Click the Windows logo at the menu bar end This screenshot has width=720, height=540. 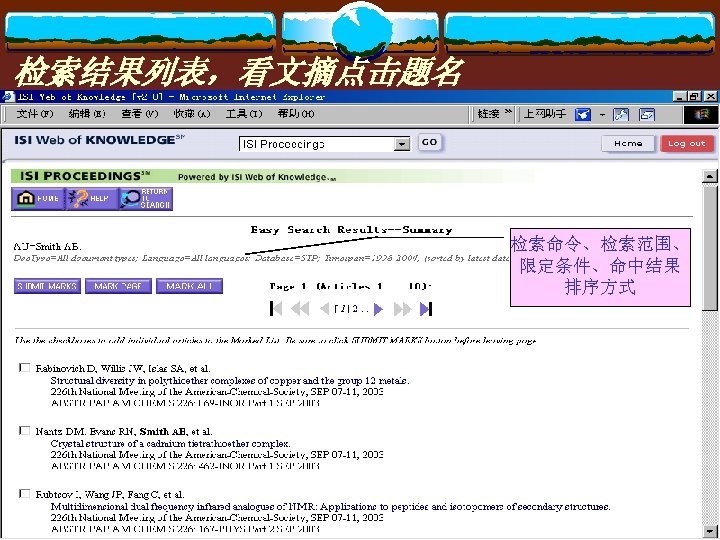[x=701, y=114]
